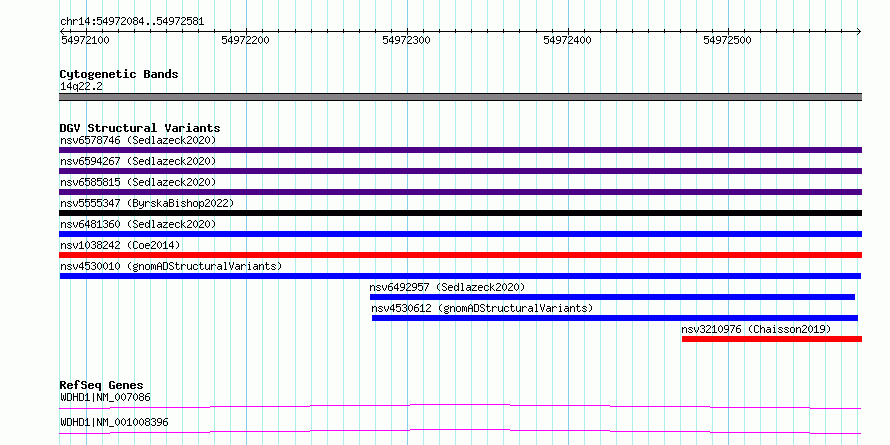Image resolution: width=890 pixels, height=445 pixels.
Task: Click the DGV Structural Variants track heading
Action: click(140, 128)
